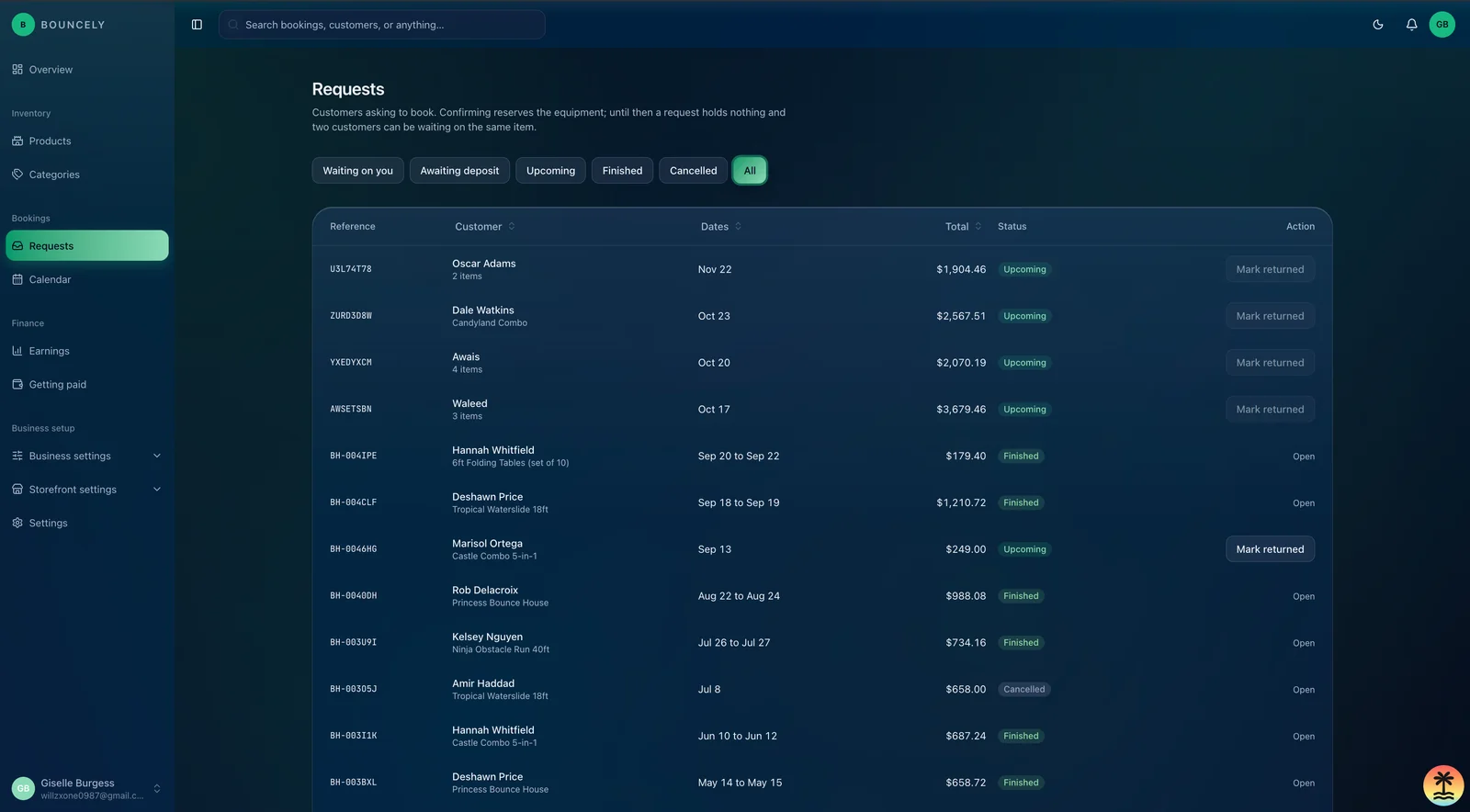This screenshot has width=1470, height=812.
Task: Click the Business settings sliders icon
Action: coord(17,456)
